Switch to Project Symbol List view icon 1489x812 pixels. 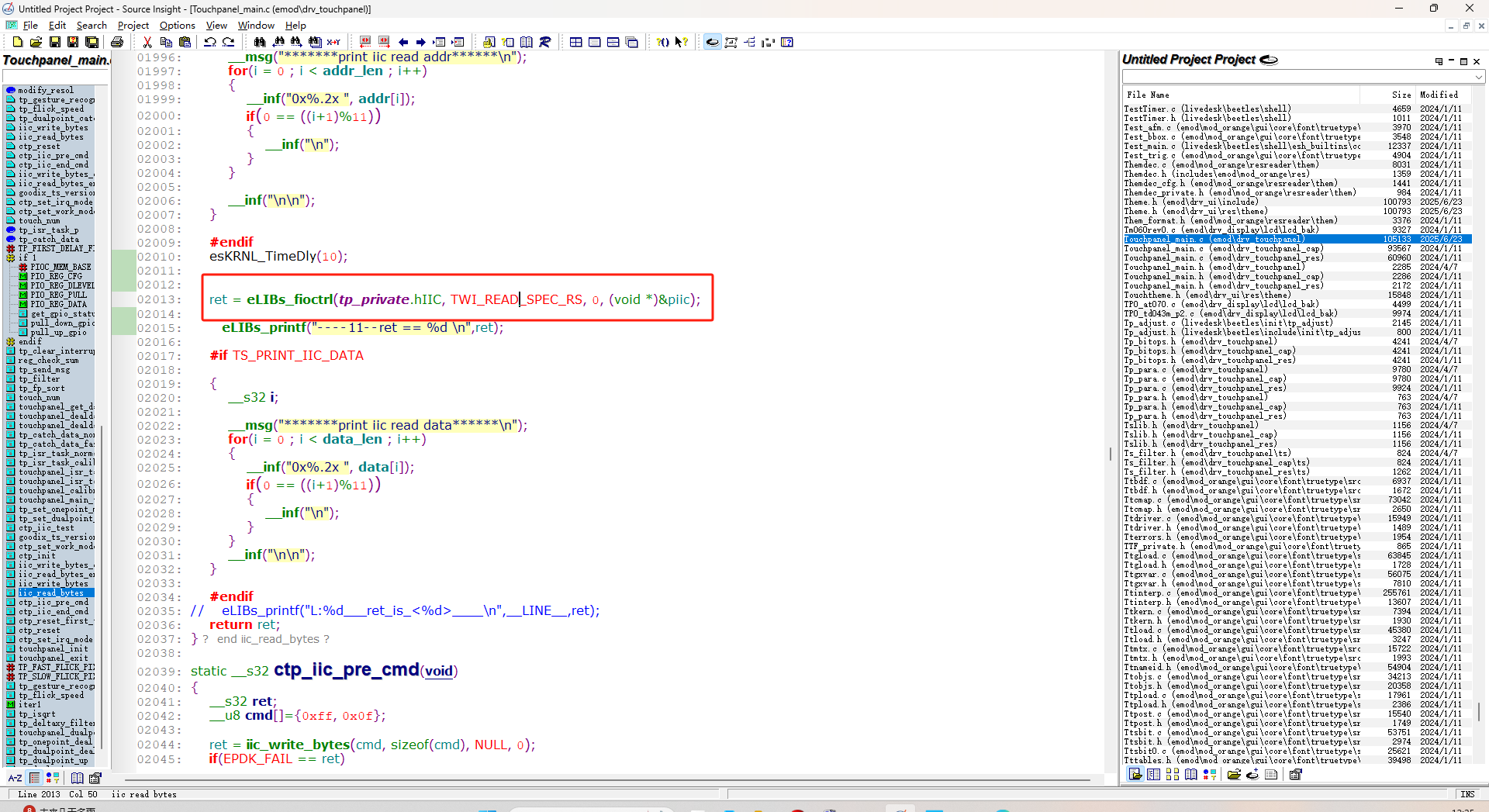1154,774
